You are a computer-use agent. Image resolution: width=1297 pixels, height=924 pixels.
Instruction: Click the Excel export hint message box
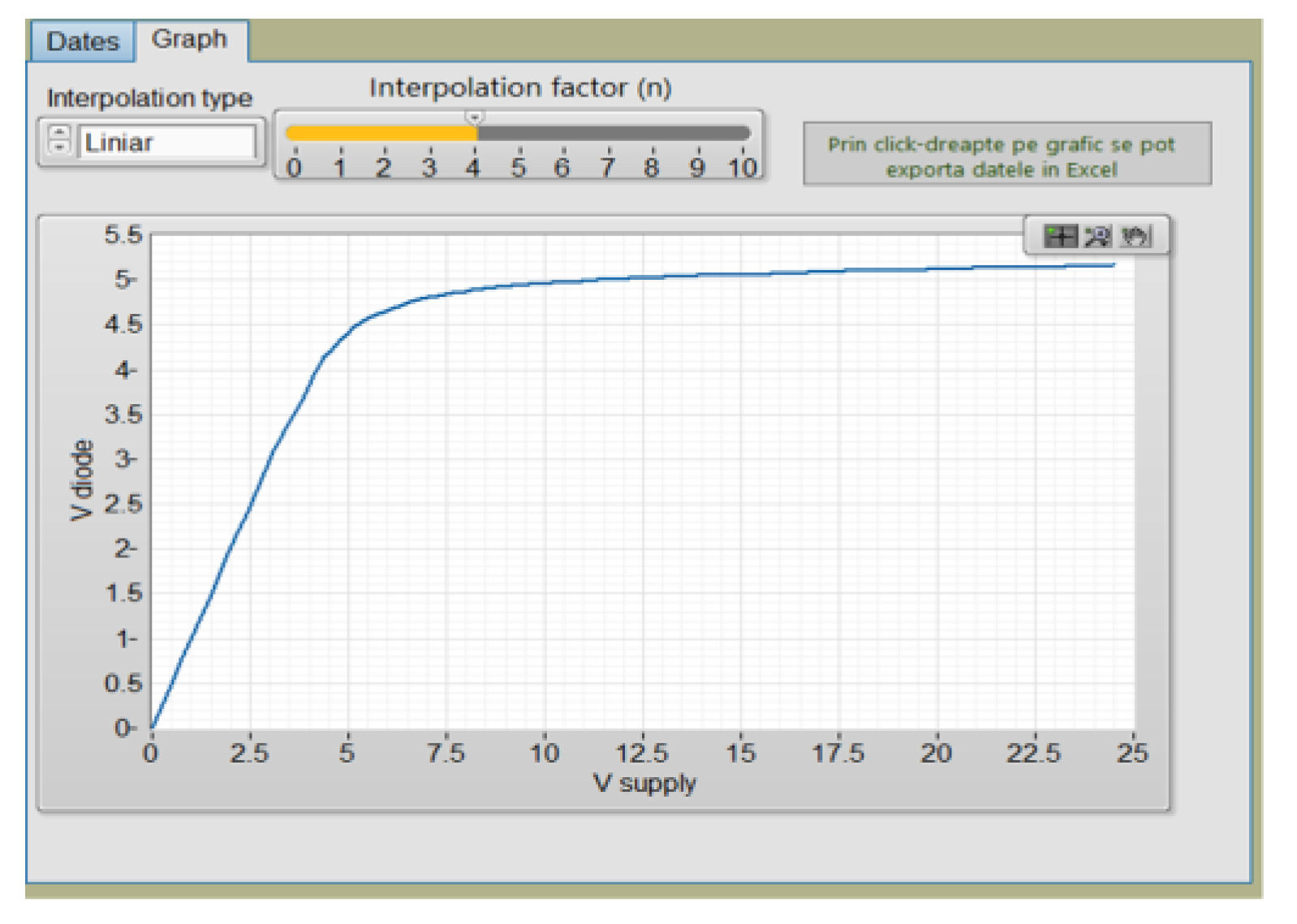1006,156
